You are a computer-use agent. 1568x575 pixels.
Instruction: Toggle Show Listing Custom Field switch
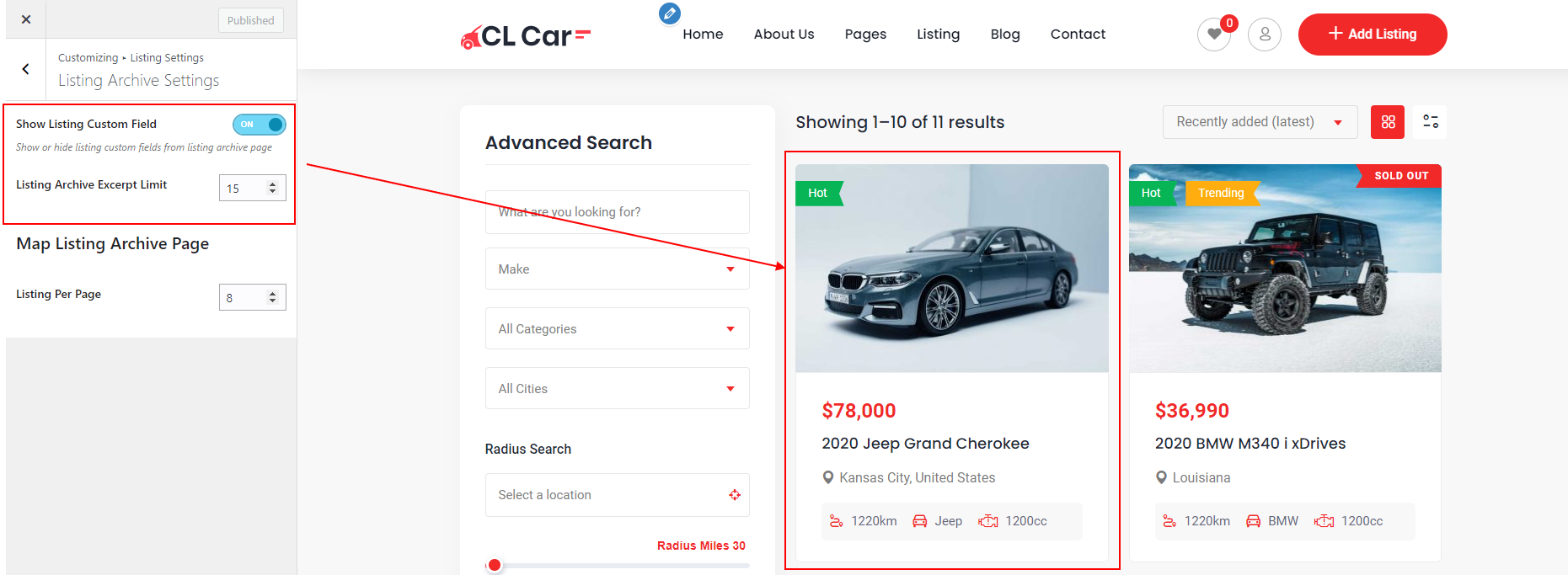[260, 125]
